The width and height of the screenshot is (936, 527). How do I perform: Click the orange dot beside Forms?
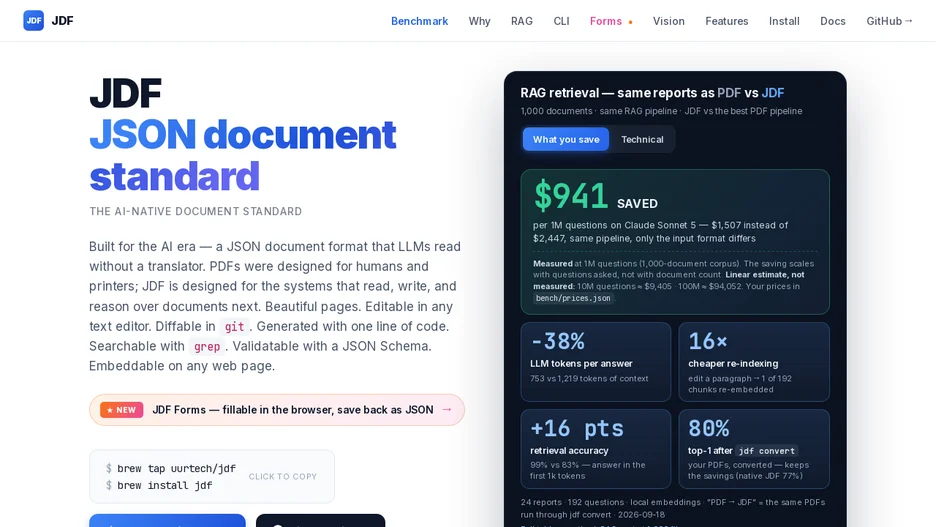tap(630, 22)
